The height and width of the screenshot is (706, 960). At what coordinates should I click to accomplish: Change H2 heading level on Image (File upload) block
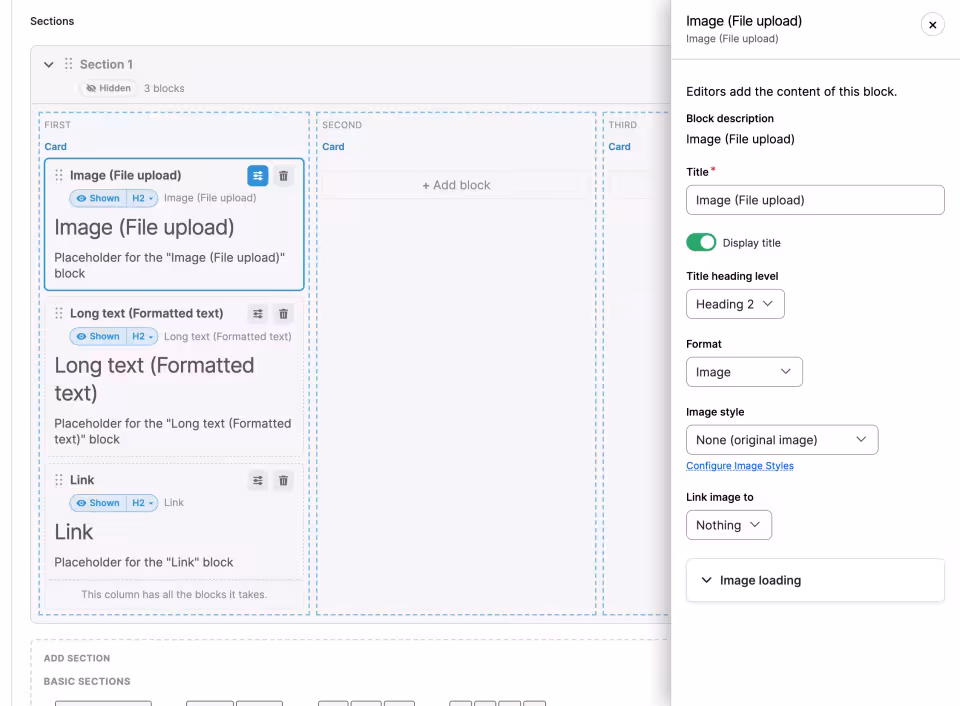point(142,198)
